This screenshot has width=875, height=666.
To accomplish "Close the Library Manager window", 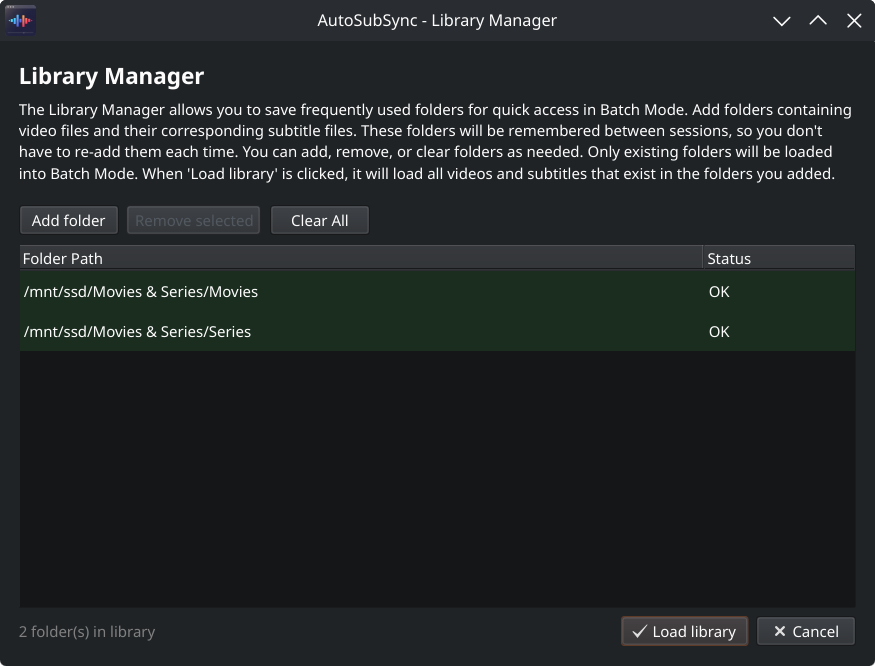I will [854, 21].
